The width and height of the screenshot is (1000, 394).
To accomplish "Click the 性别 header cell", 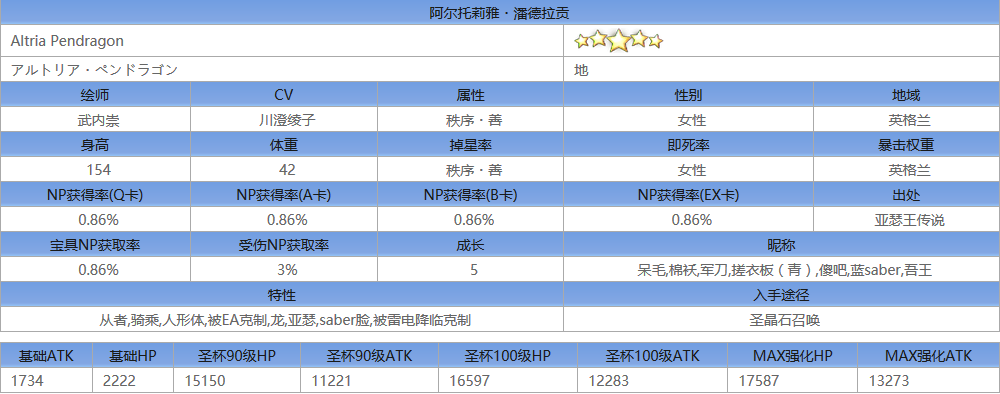I will pyautogui.click(x=688, y=95).
